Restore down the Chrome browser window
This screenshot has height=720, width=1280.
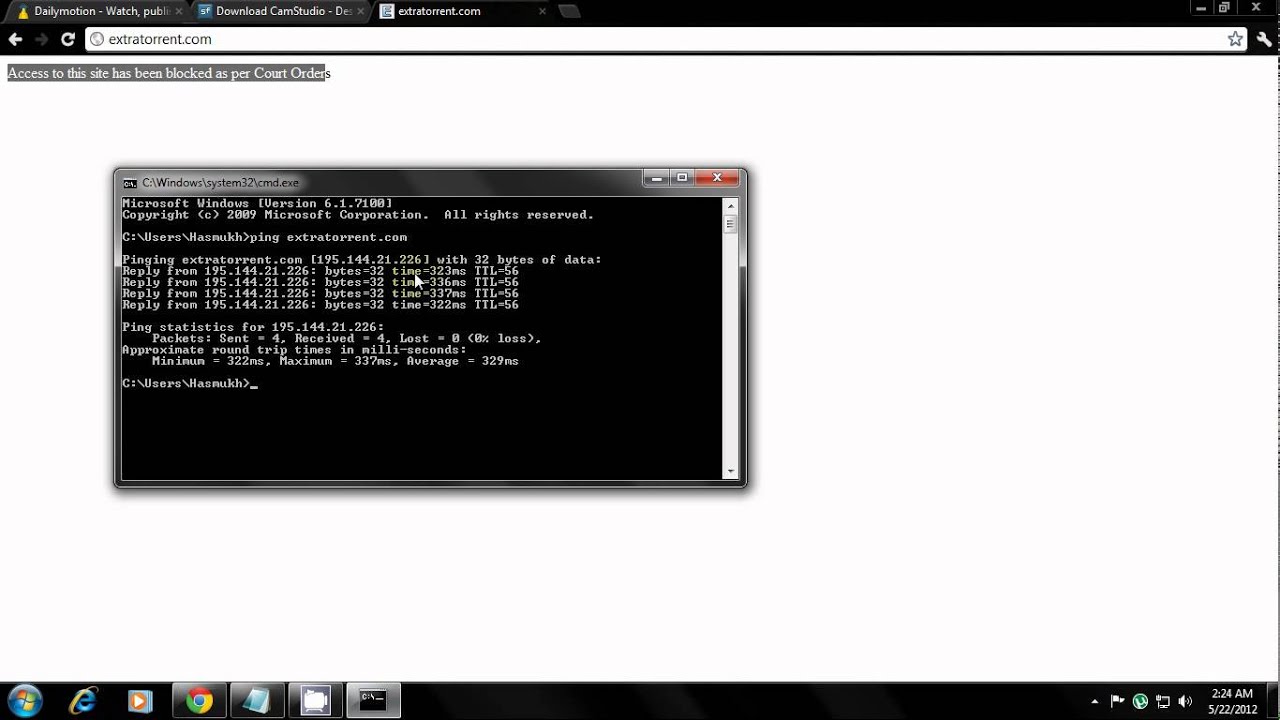(x=1224, y=8)
